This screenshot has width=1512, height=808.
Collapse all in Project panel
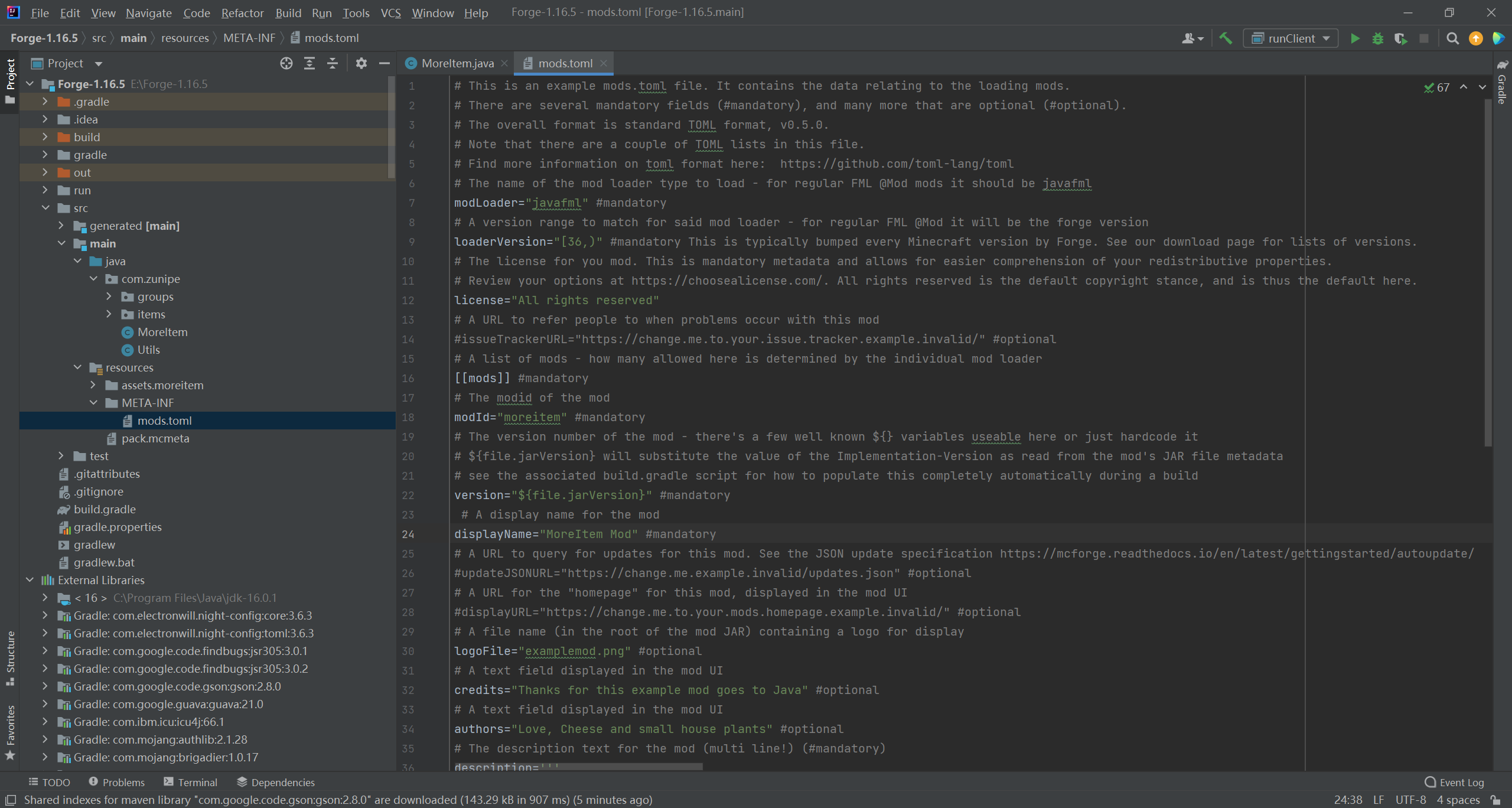pos(333,63)
